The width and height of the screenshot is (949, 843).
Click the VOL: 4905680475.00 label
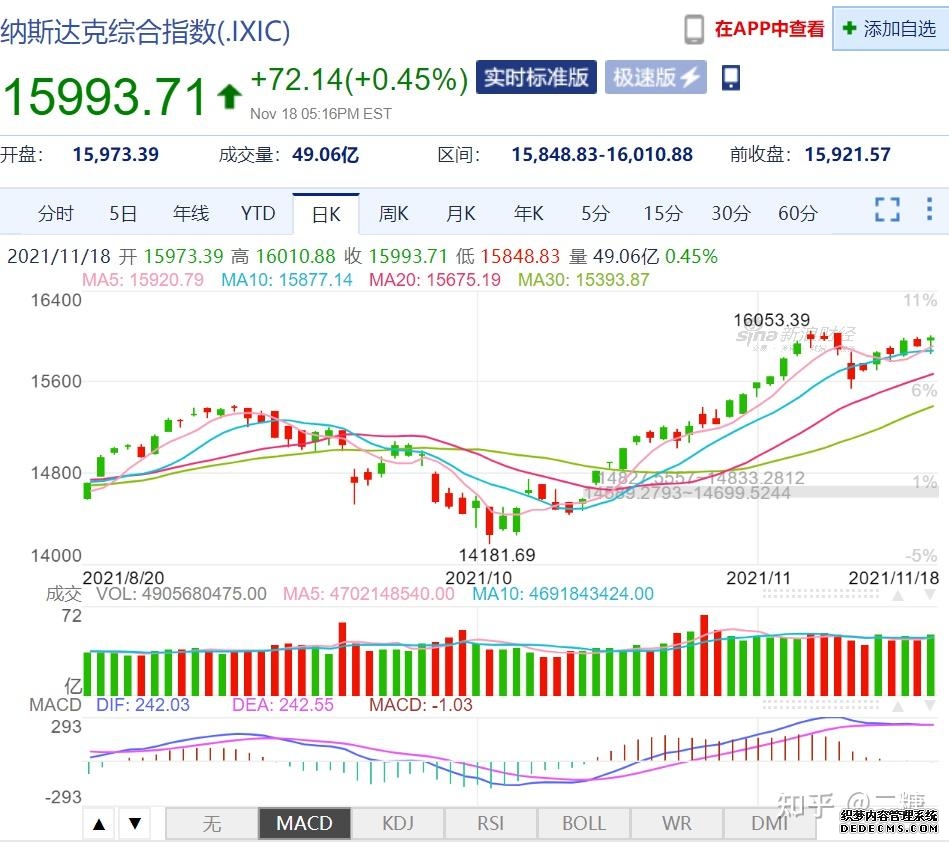tap(182, 594)
